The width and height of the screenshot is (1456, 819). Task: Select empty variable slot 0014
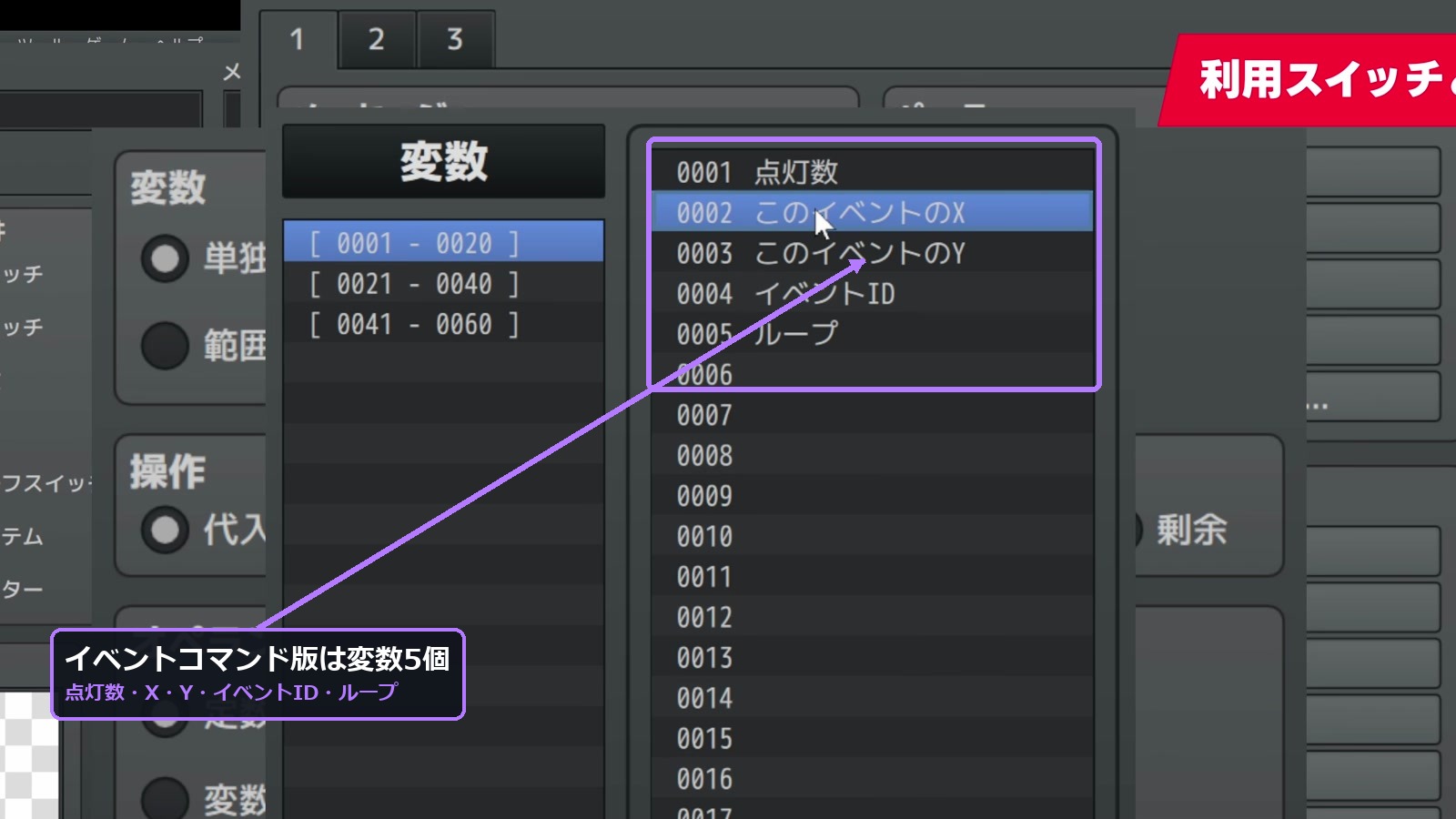click(873, 698)
